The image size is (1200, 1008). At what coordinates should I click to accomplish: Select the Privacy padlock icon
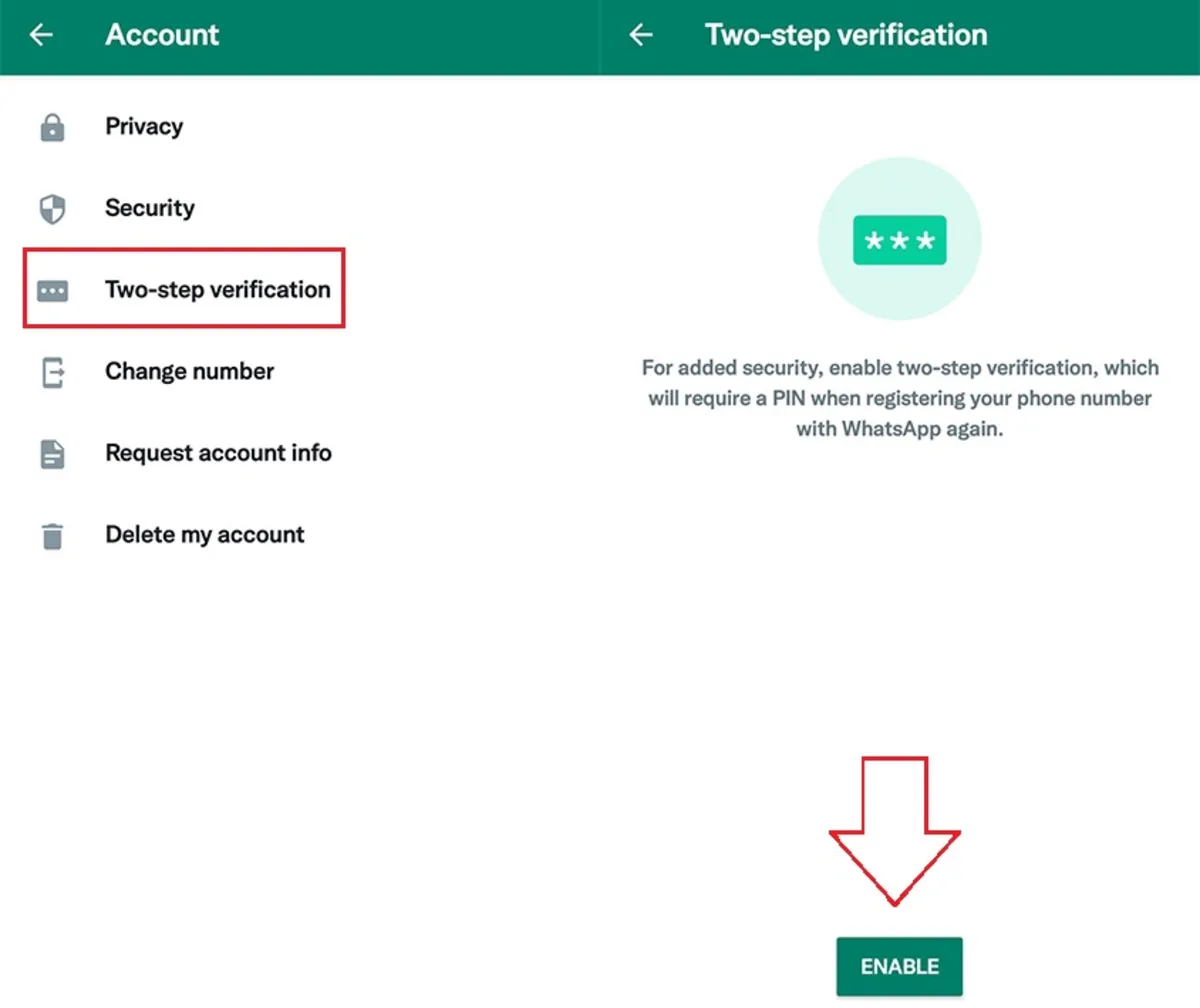[52, 126]
